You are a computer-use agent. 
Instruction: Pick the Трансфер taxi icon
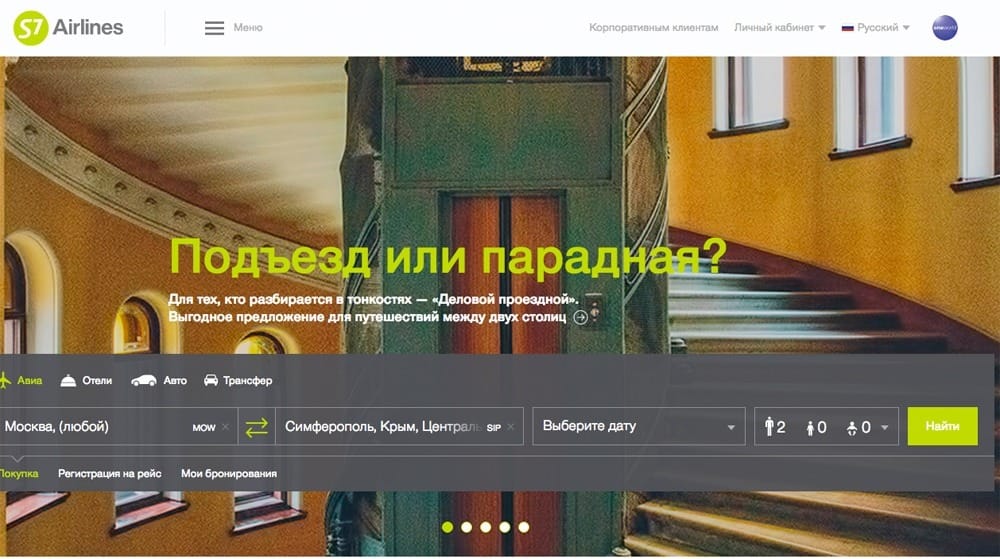point(211,381)
